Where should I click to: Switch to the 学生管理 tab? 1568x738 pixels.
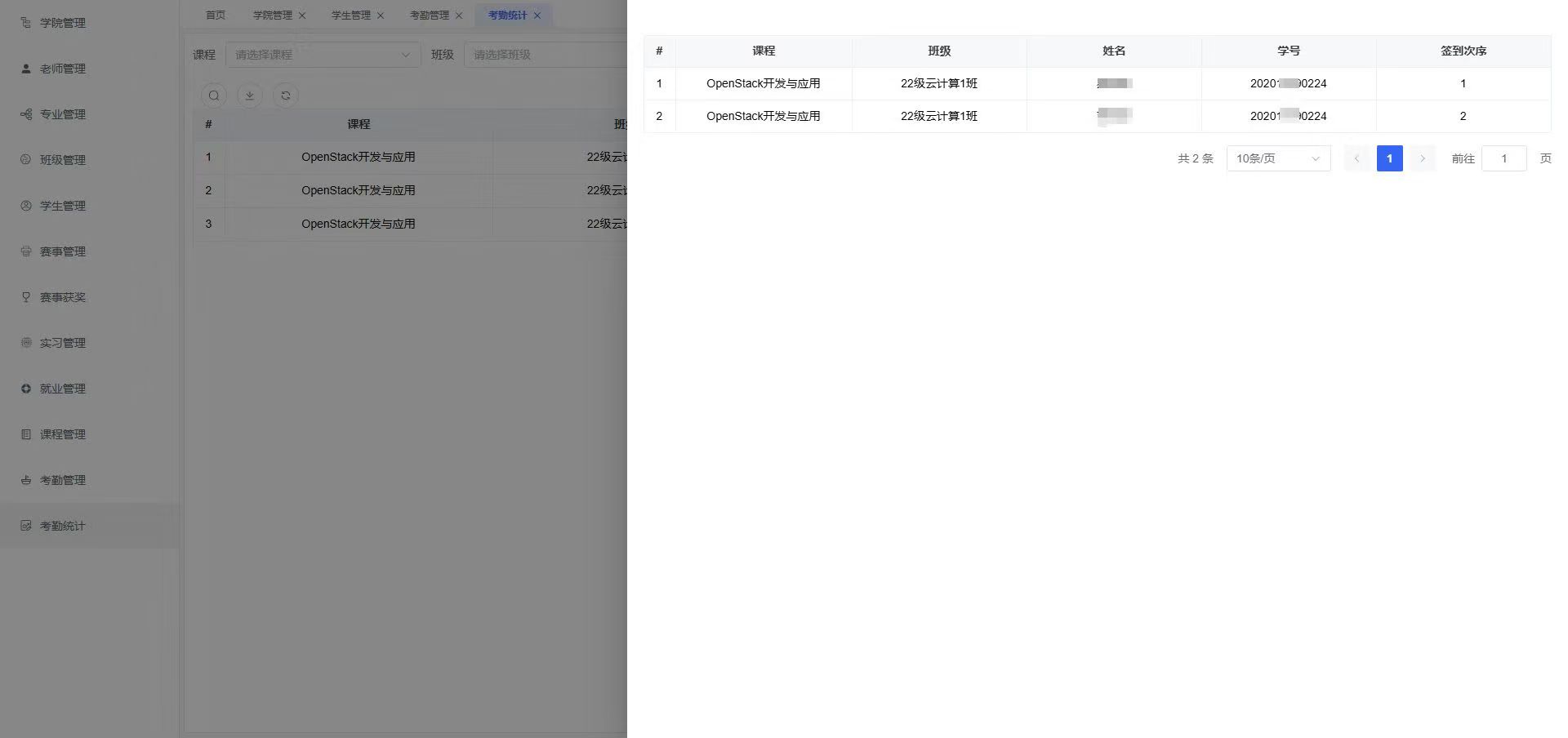tap(350, 16)
